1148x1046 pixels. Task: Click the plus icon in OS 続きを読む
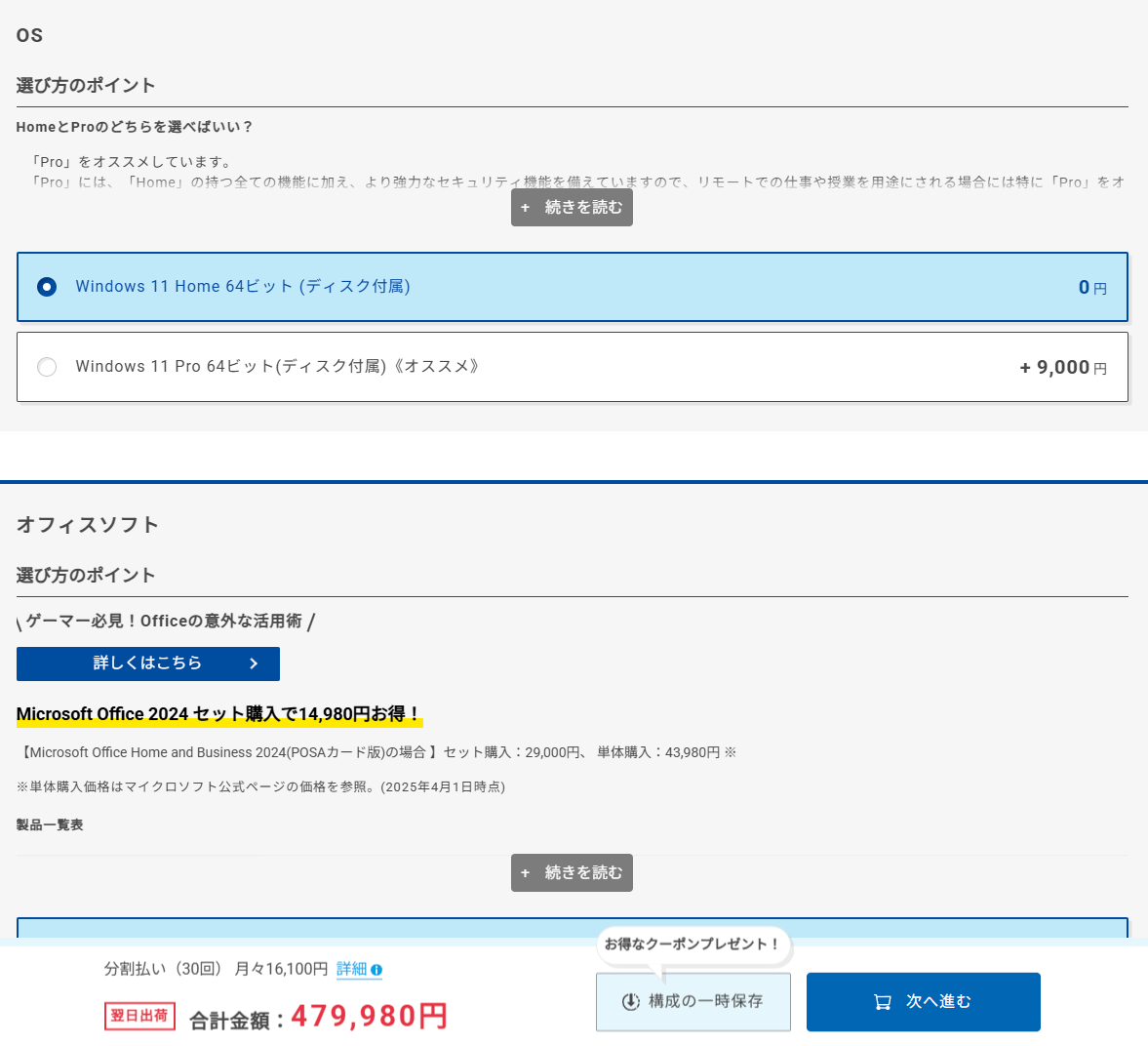[525, 208]
